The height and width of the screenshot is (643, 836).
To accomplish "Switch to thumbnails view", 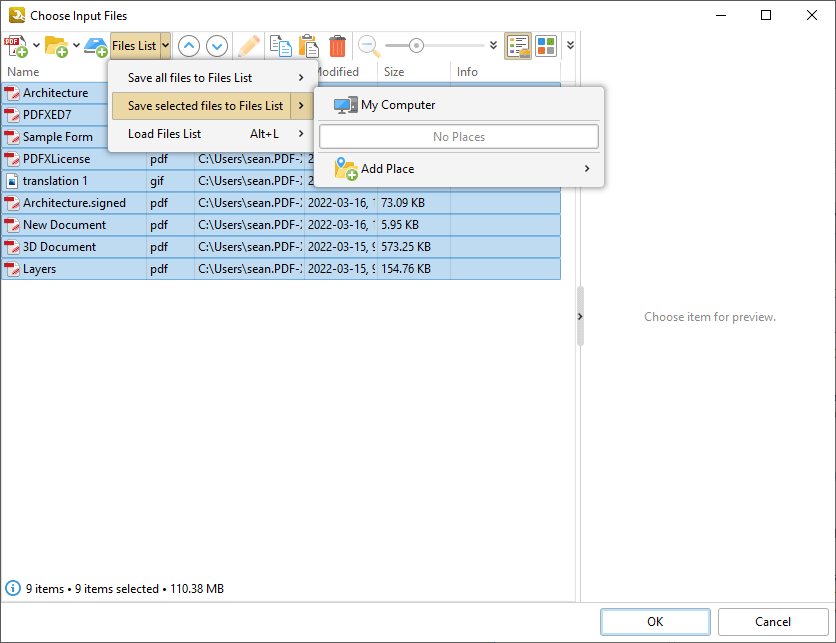I will 546,46.
